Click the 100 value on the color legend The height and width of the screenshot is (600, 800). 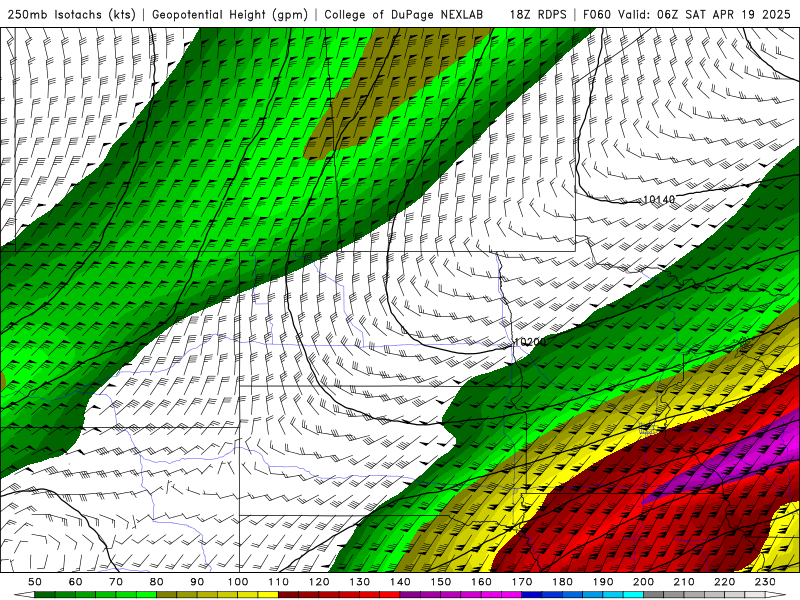coord(238,582)
